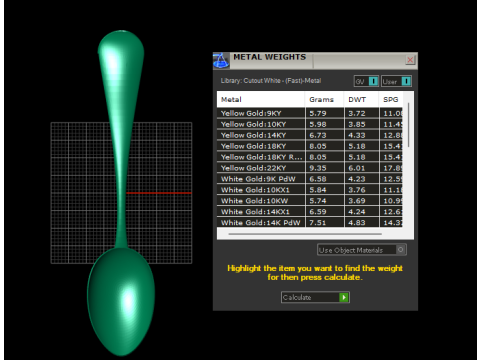
Task: Click the Library: Cutout White label
Action: tap(271, 81)
